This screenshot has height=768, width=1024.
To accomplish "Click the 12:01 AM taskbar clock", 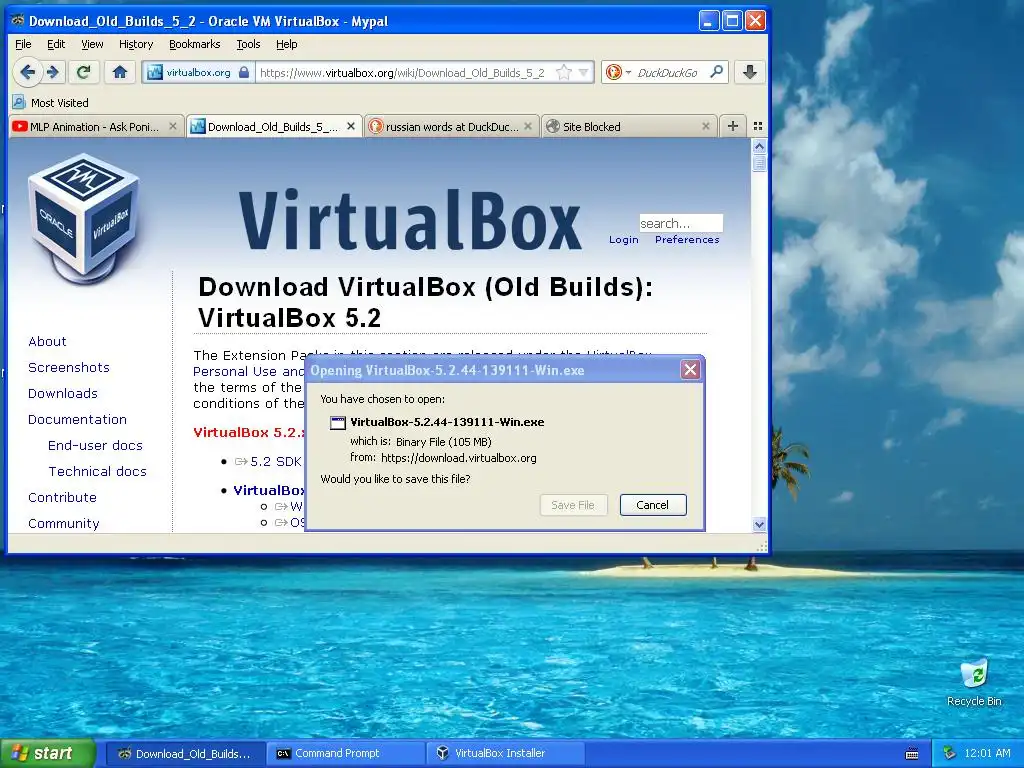I will [x=987, y=753].
